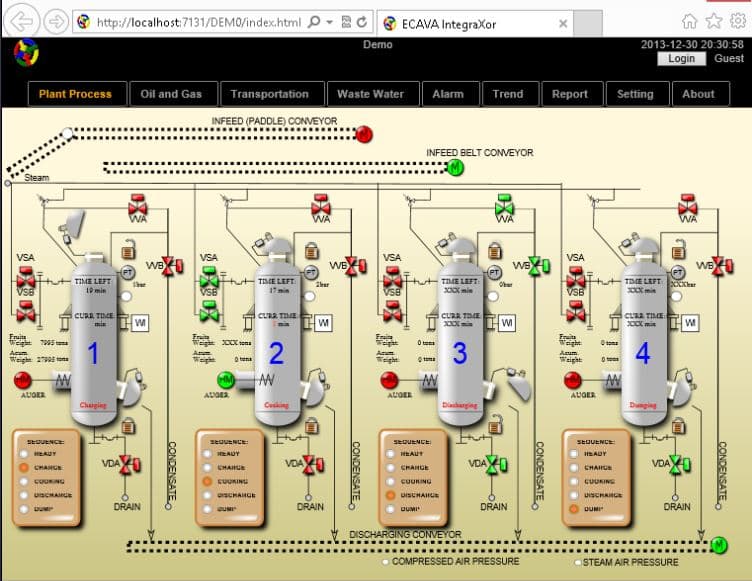Click the green infeed belt conveyor motor
The height and width of the screenshot is (581, 752).
455,167
